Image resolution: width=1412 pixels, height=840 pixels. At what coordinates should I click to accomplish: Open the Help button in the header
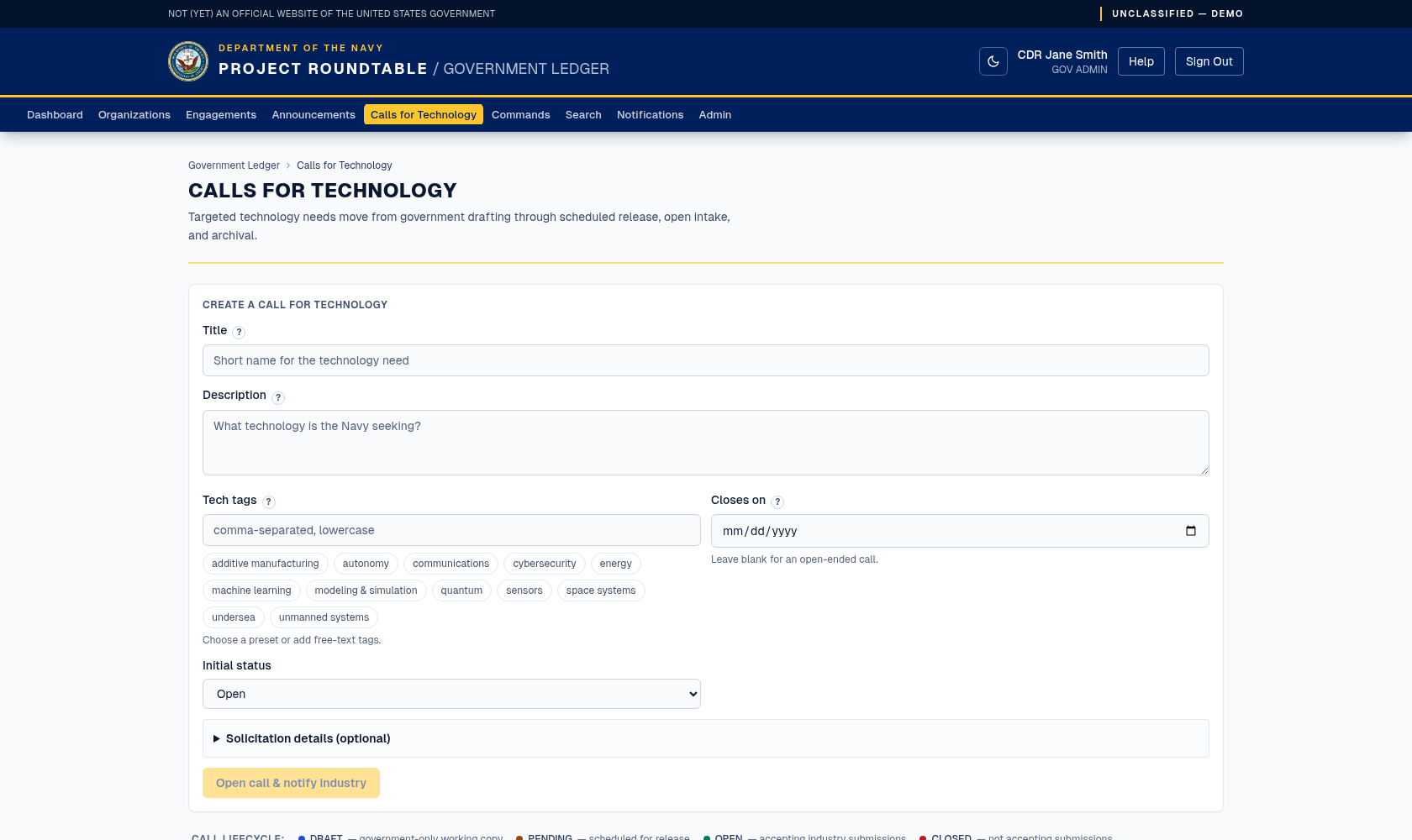click(x=1141, y=61)
